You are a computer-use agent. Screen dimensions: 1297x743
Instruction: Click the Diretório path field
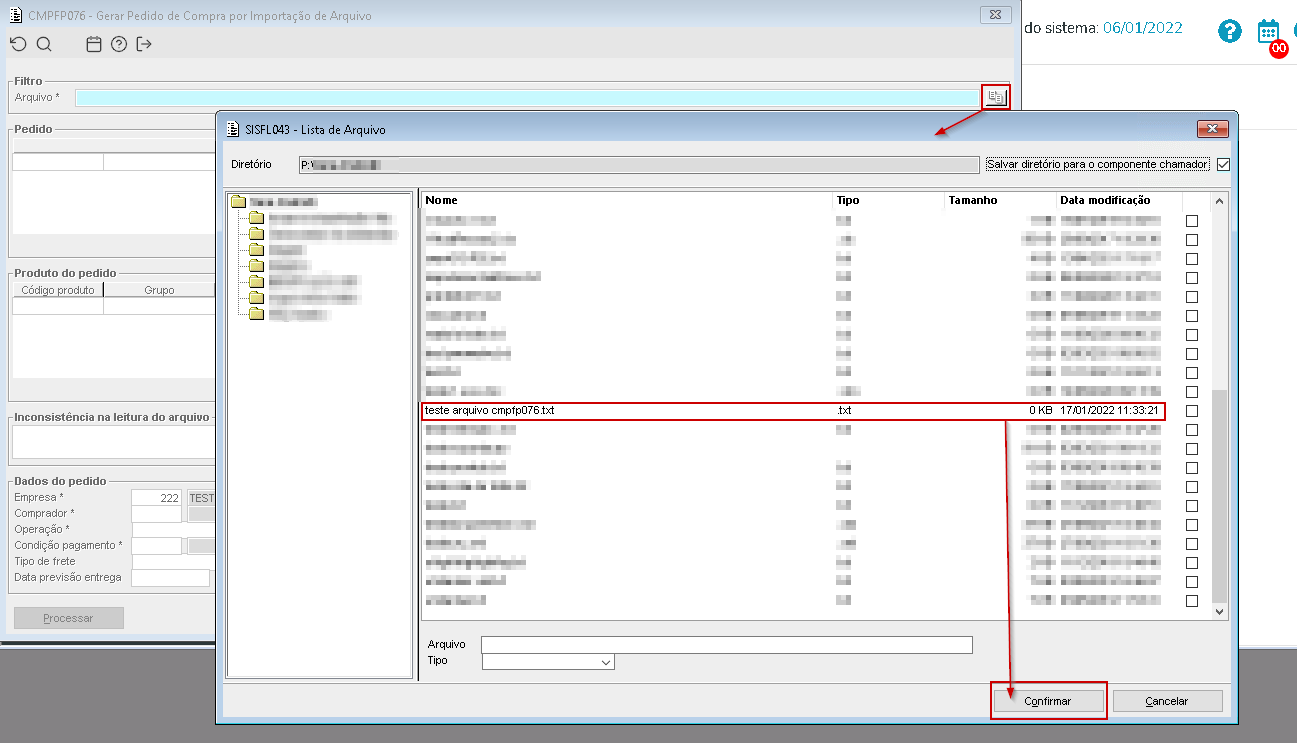coord(639,164)
